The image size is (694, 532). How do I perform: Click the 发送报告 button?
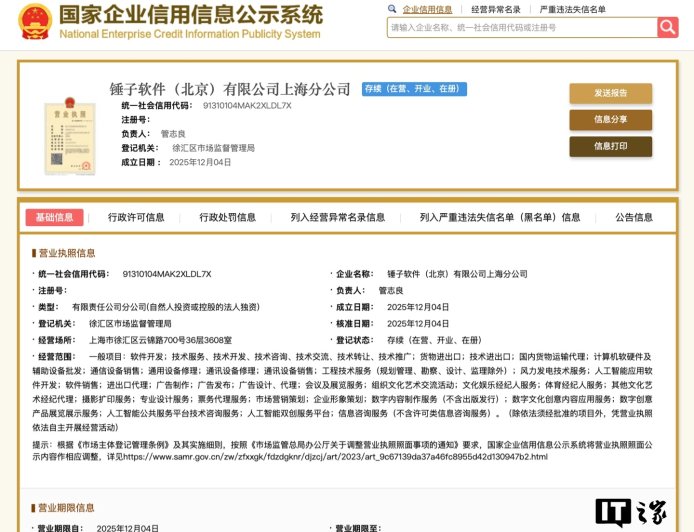[x=610, y=93]
